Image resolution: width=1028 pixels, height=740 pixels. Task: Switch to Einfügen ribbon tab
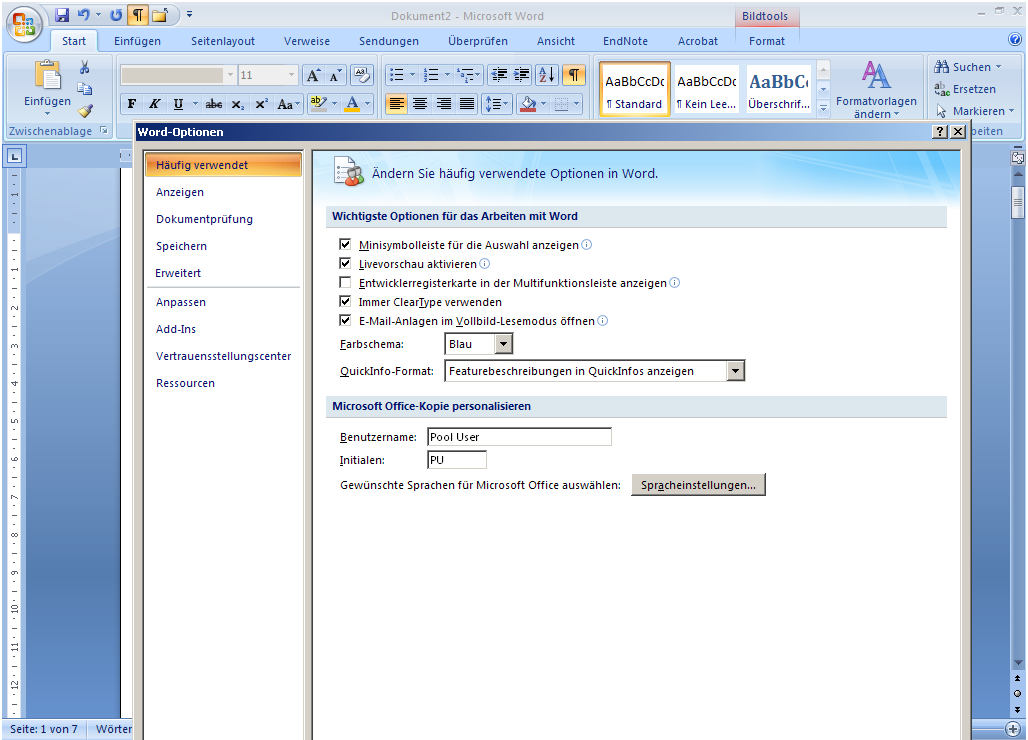pyautogui.click(x=137, y=41)
